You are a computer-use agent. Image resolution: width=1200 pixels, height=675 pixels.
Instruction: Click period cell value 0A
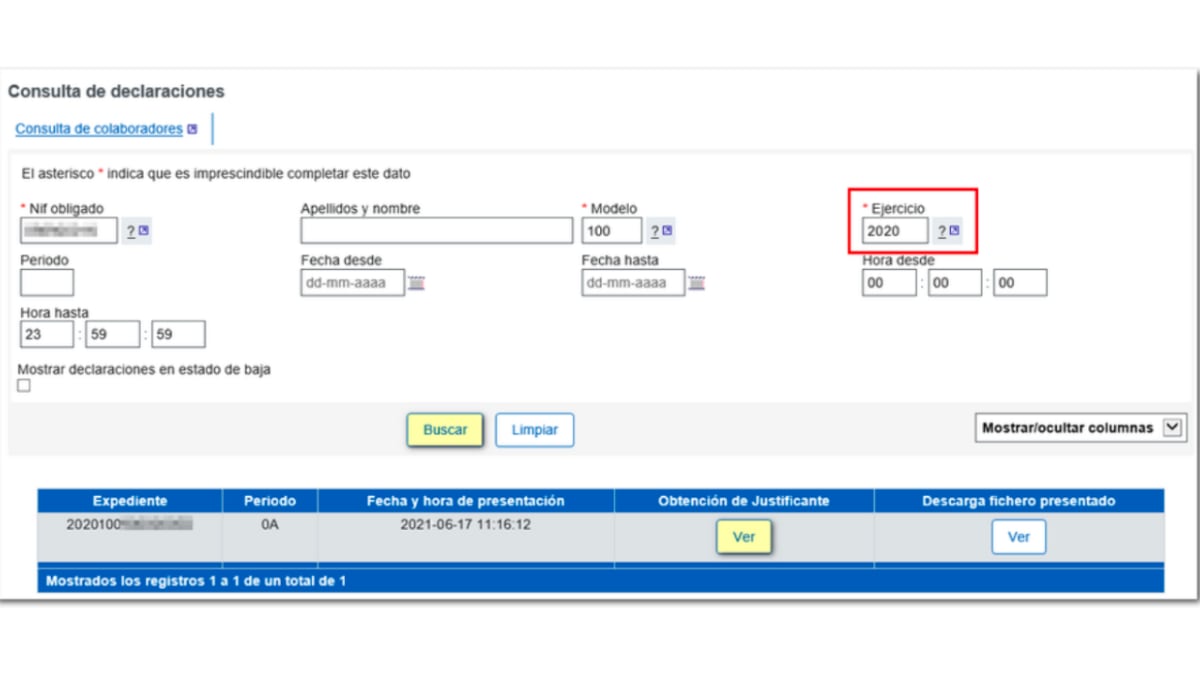click(x=270, y=524)
